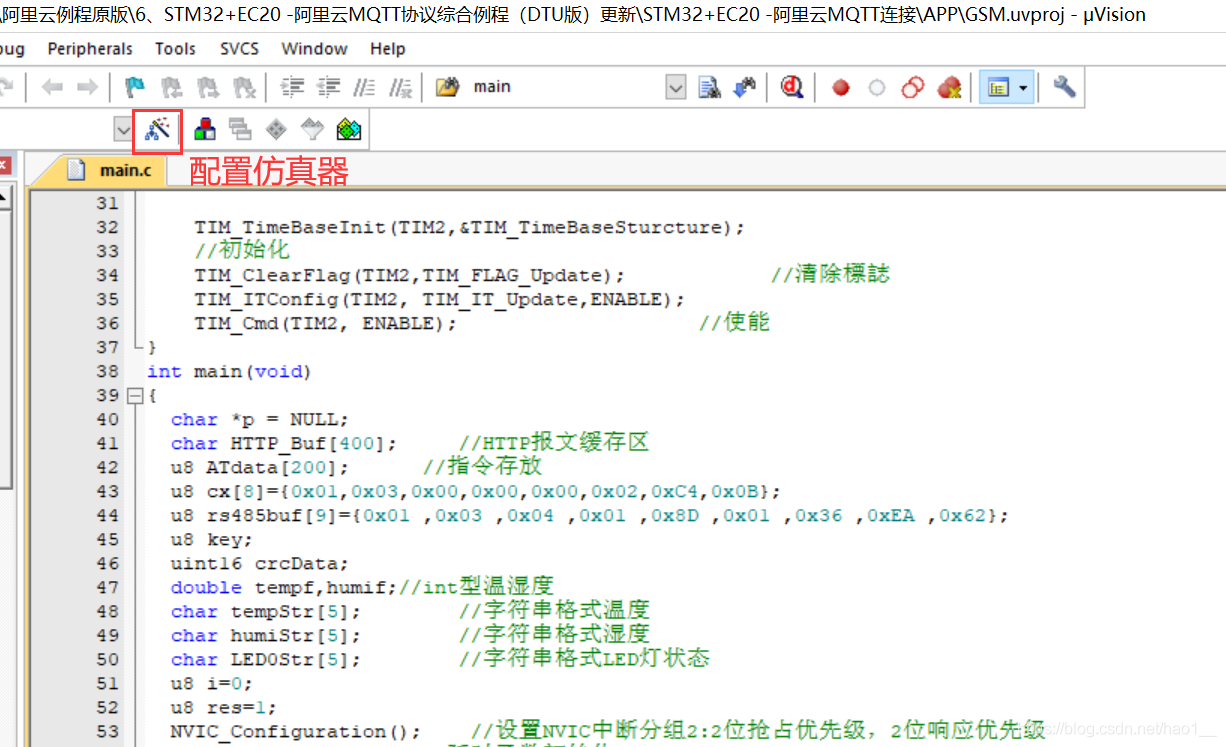The image size is (1226, 747).
Task: Open the window layout dropdown button
Action: (x=1006, y=87)
